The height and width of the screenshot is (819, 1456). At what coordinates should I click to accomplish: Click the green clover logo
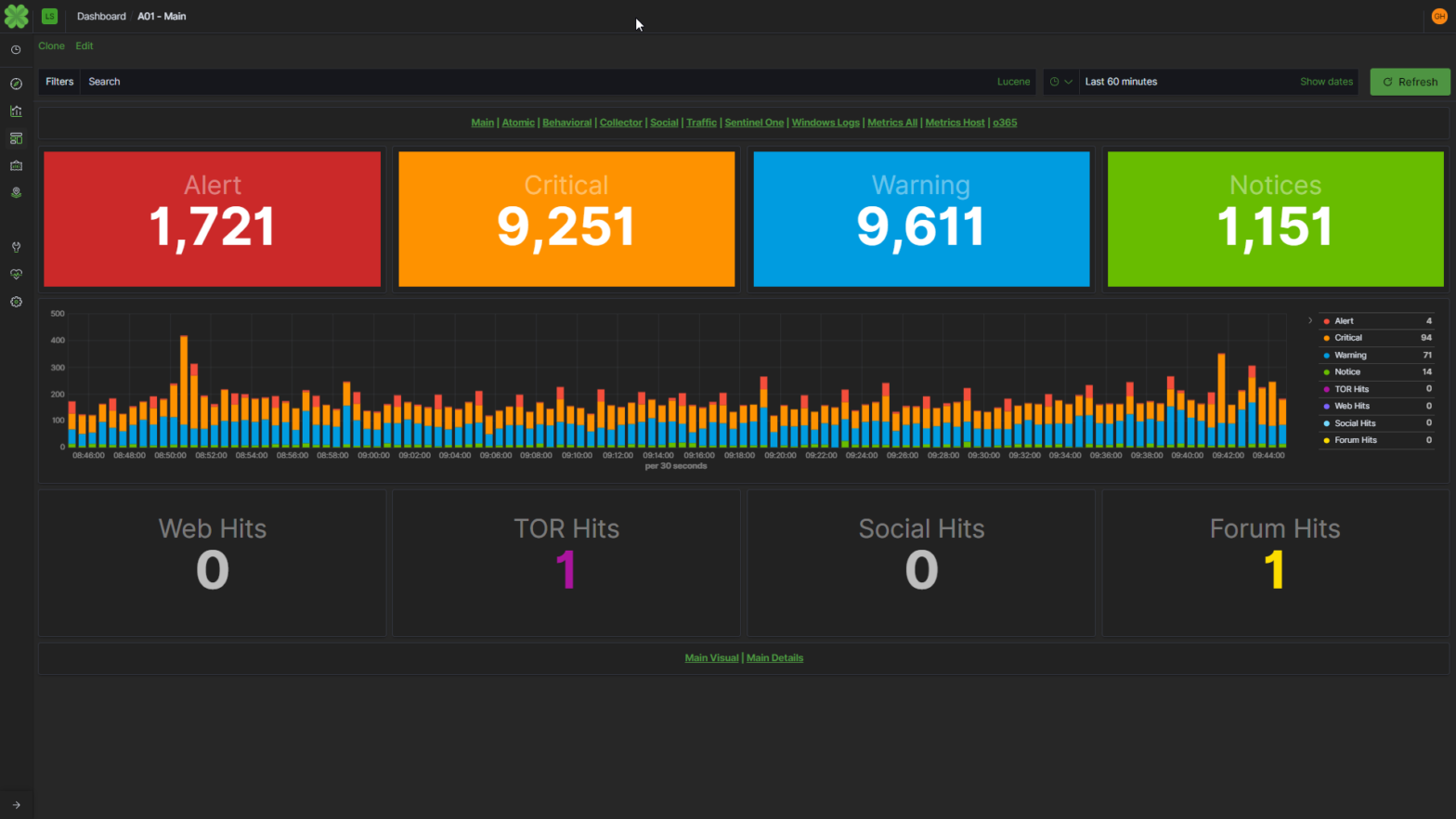coord(16,16)
